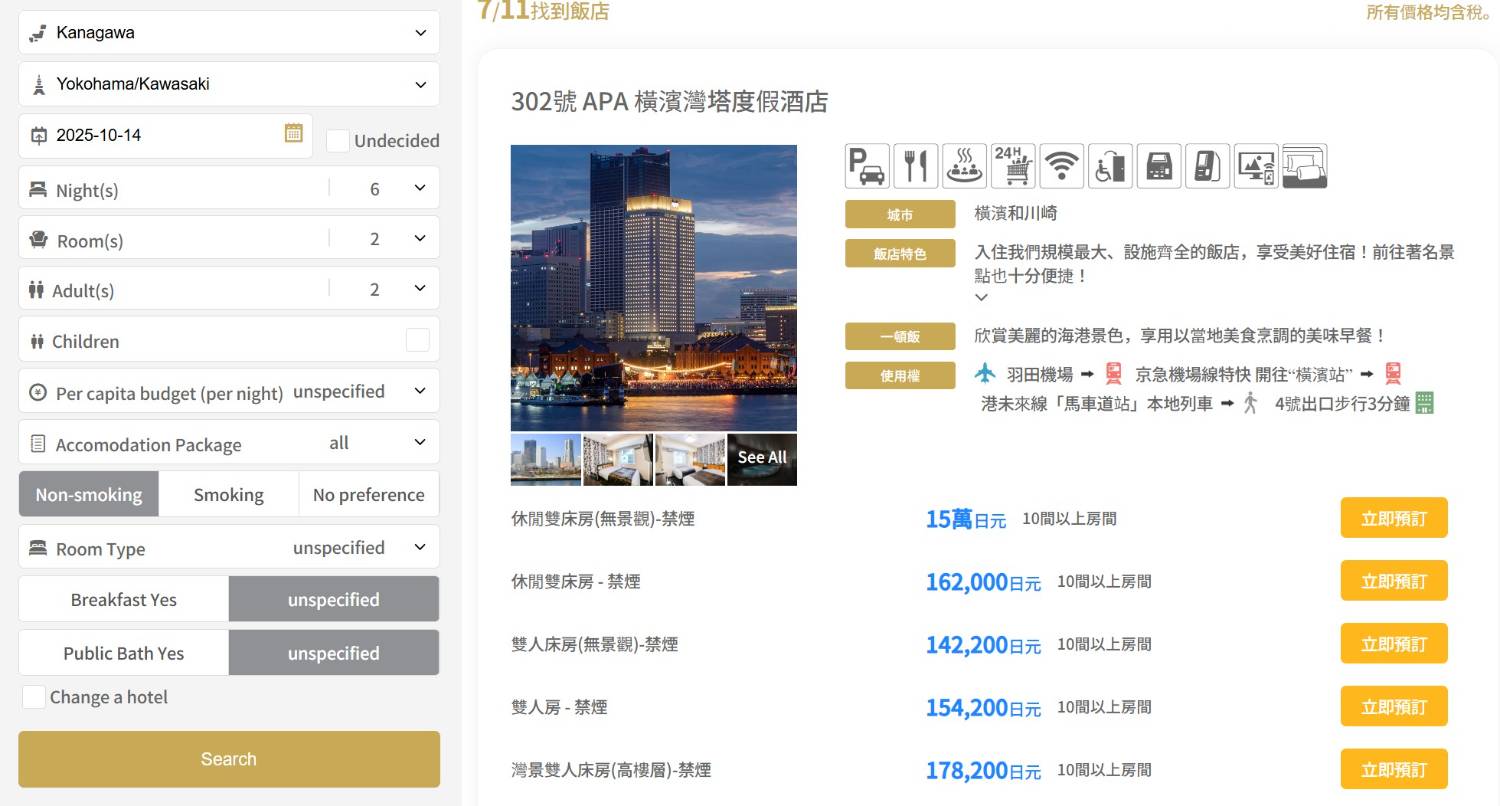Click the train icon after 横濱站 arrow
This screenshot has width=1500, height=806.
pos(1393,374)
